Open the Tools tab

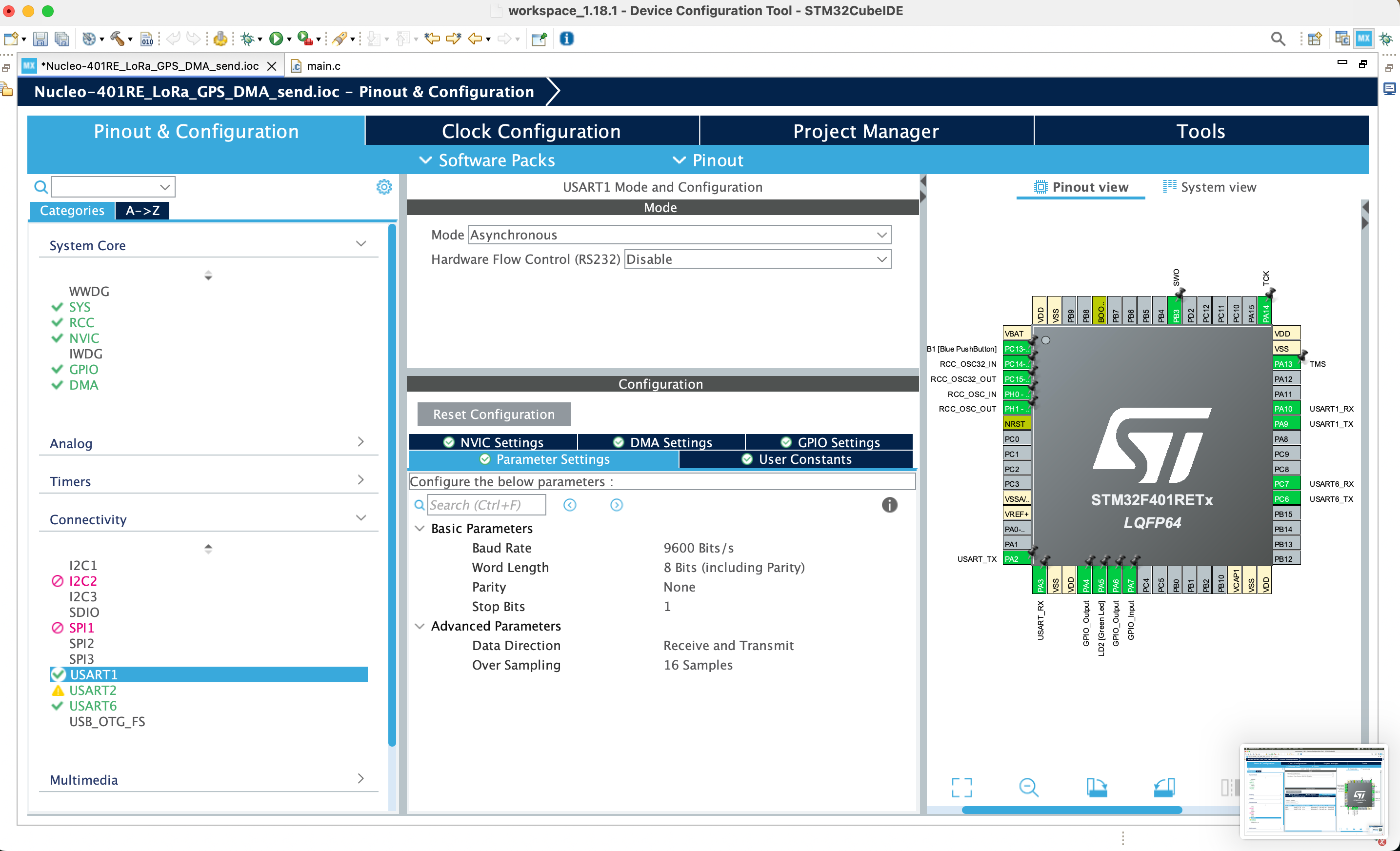tap(1201, 131)
